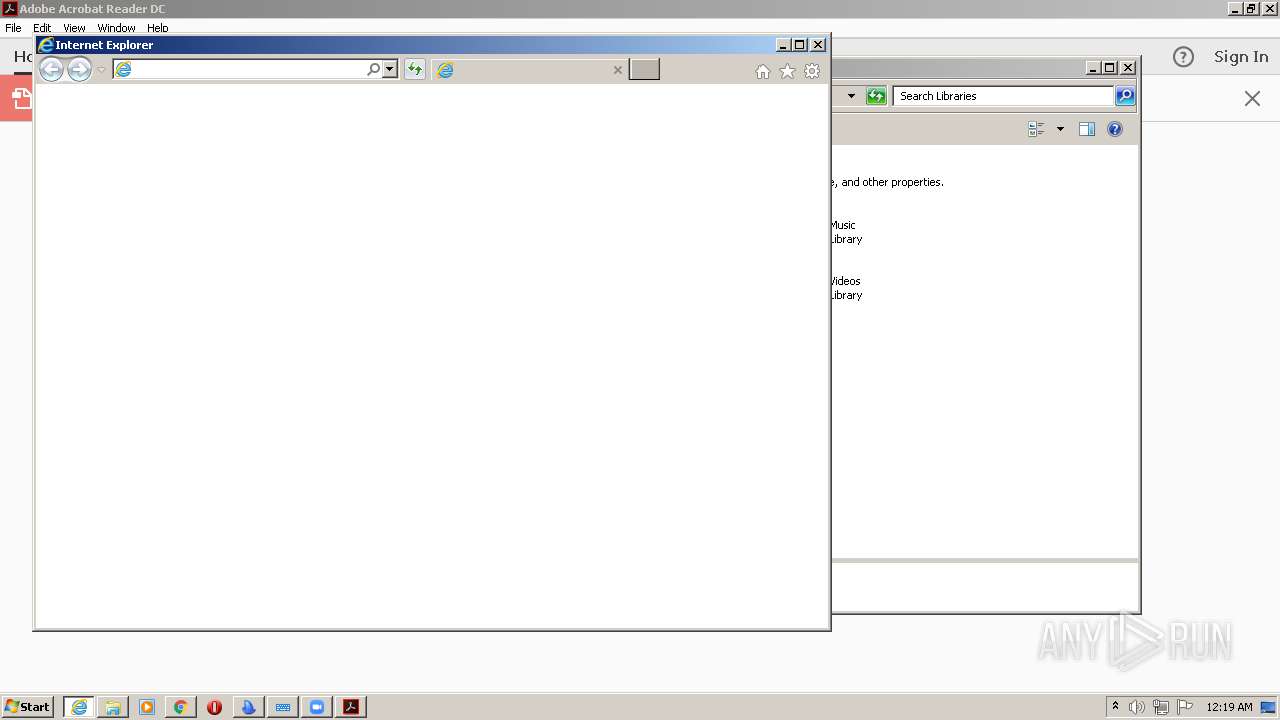
Task: Click the Search Libraries box in Explorer
Action: (x=1003, y=96)
